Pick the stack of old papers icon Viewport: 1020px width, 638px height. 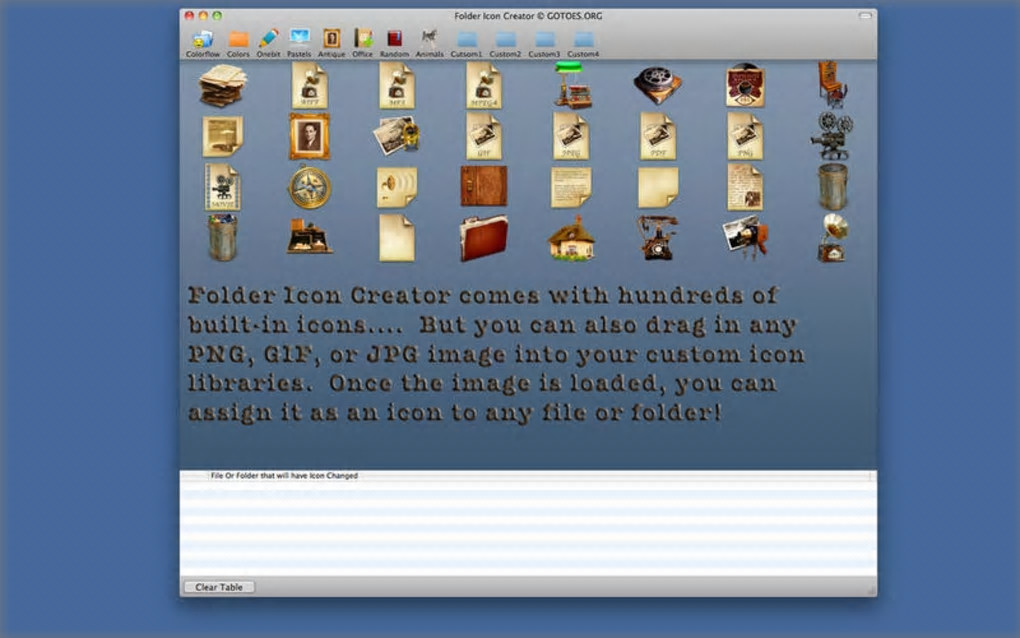point(222,85)
